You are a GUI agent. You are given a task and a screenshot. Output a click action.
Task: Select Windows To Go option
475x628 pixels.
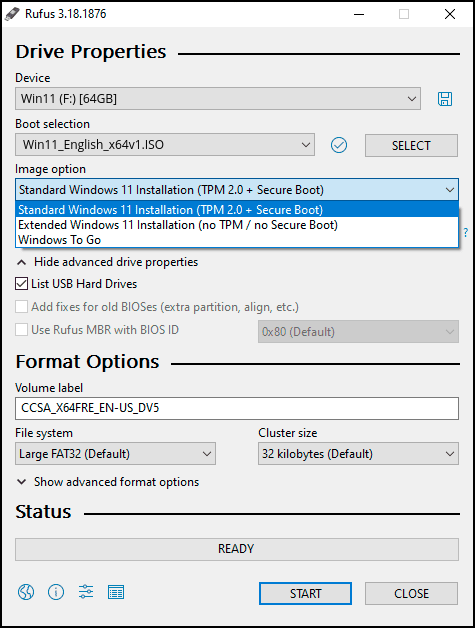tap(237, 240)
